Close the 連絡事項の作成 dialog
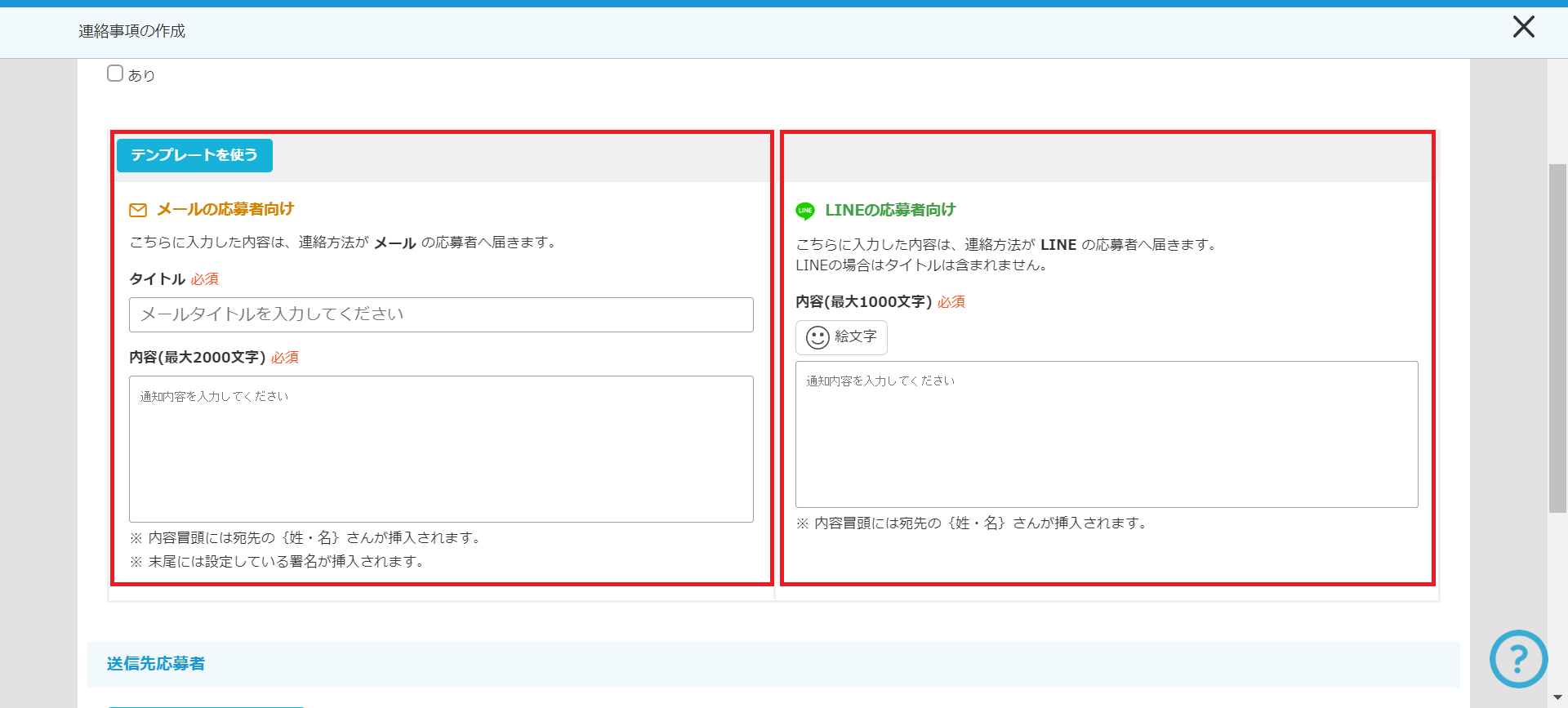Viewport: 1568px width, 708px height. click(1523, 27)
